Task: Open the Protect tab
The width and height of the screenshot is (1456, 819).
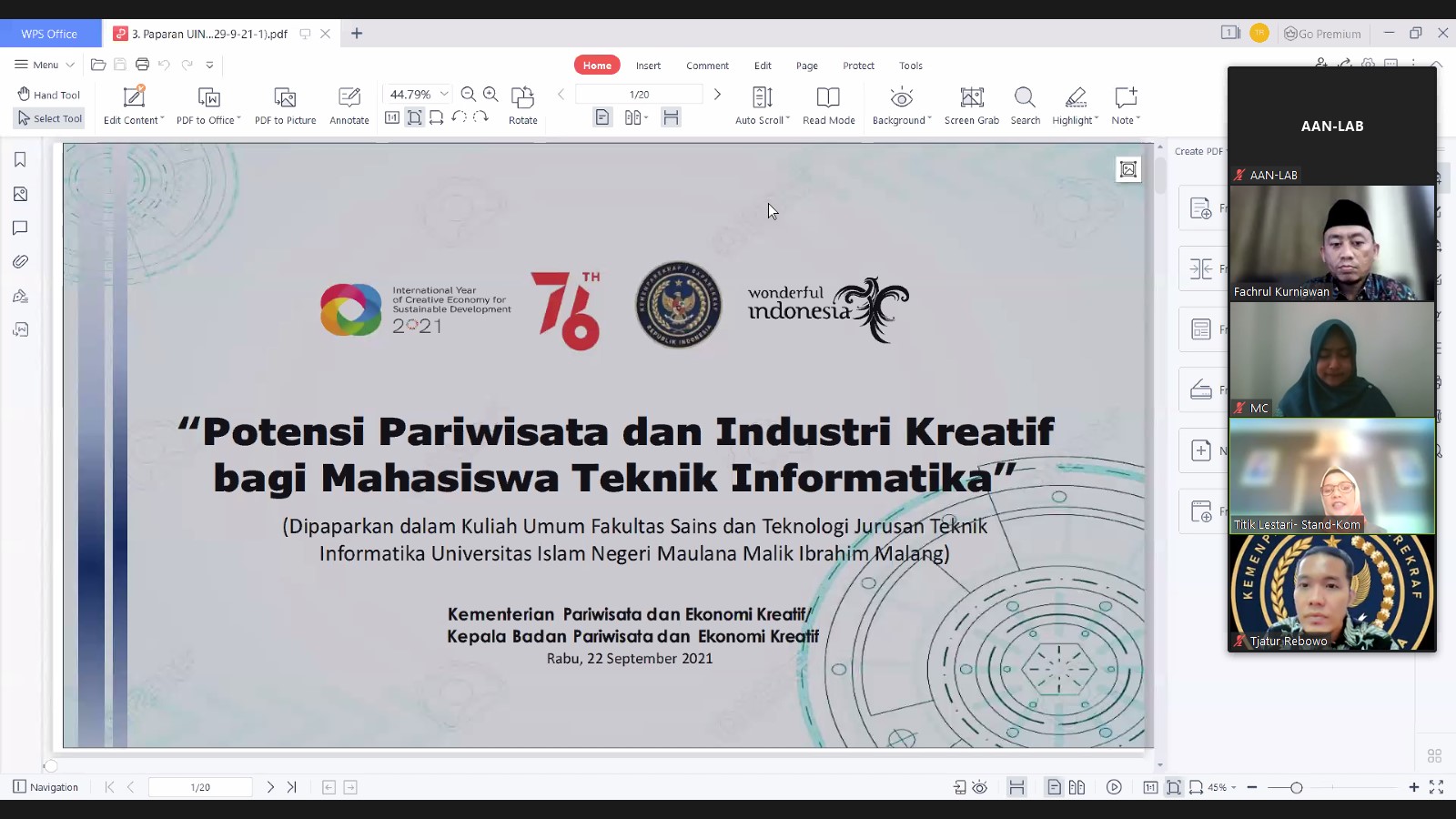Action: tap(858, 66)
